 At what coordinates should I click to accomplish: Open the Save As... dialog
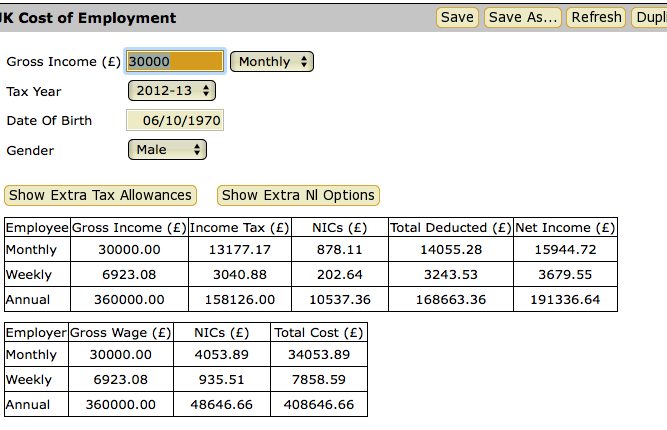[x=522, y=17]
